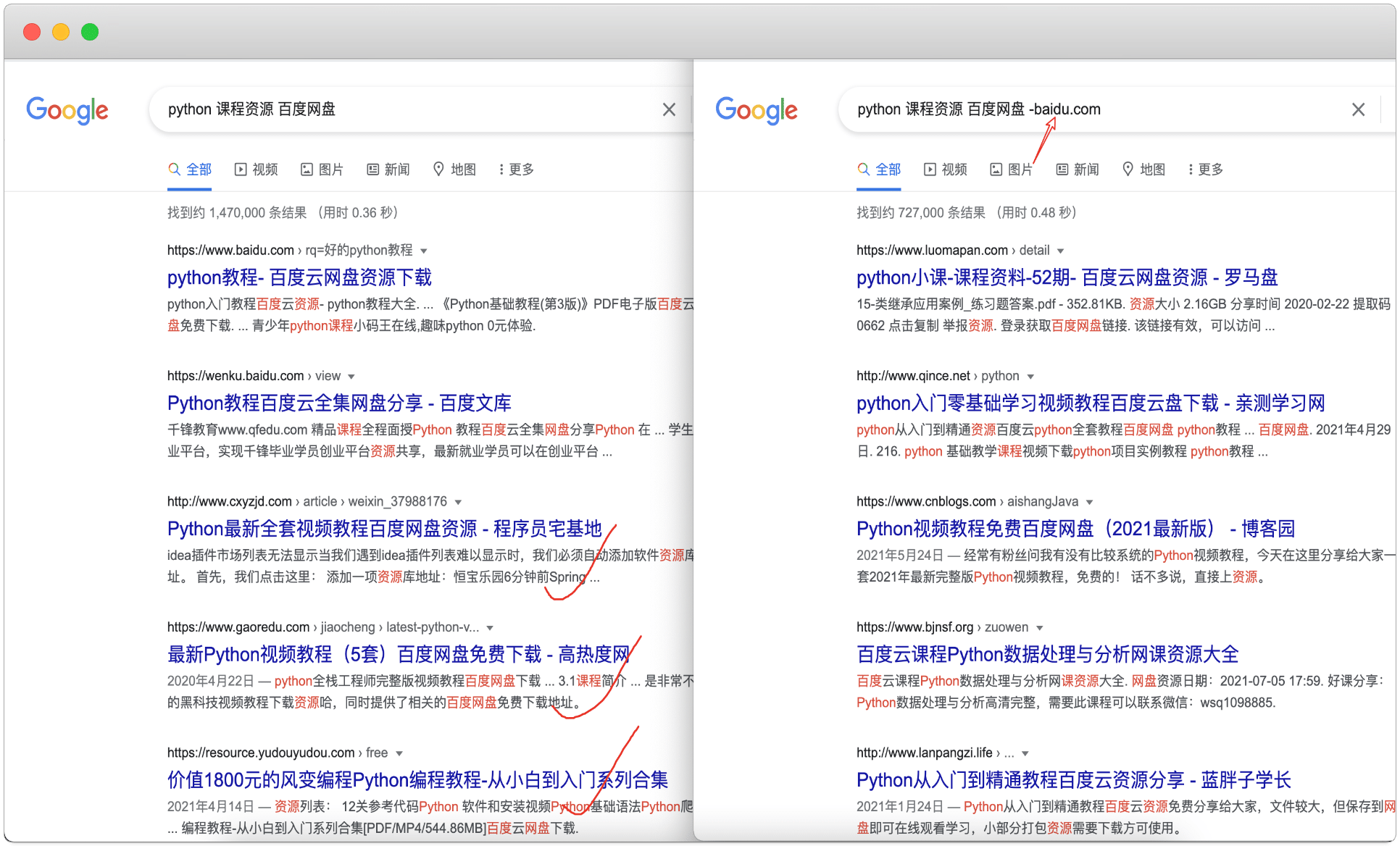Click the URL text https://www.cnblogs.com
This screenshot has width=1400, height=846.
click(x=926, y=501)
